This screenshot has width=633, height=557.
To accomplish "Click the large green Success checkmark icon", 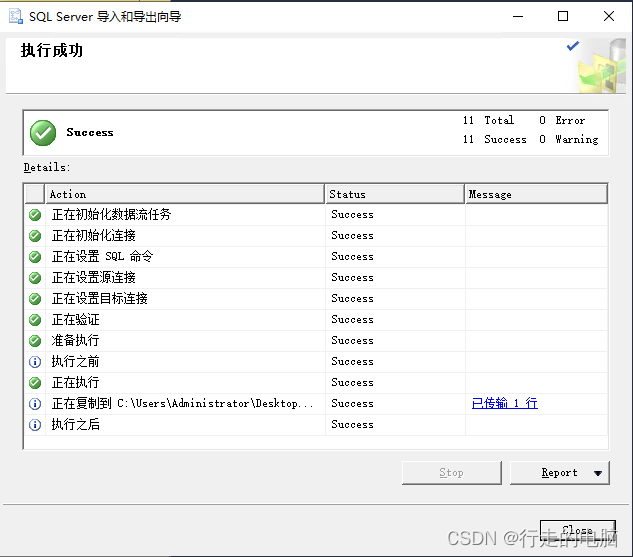I will point(43,133).
